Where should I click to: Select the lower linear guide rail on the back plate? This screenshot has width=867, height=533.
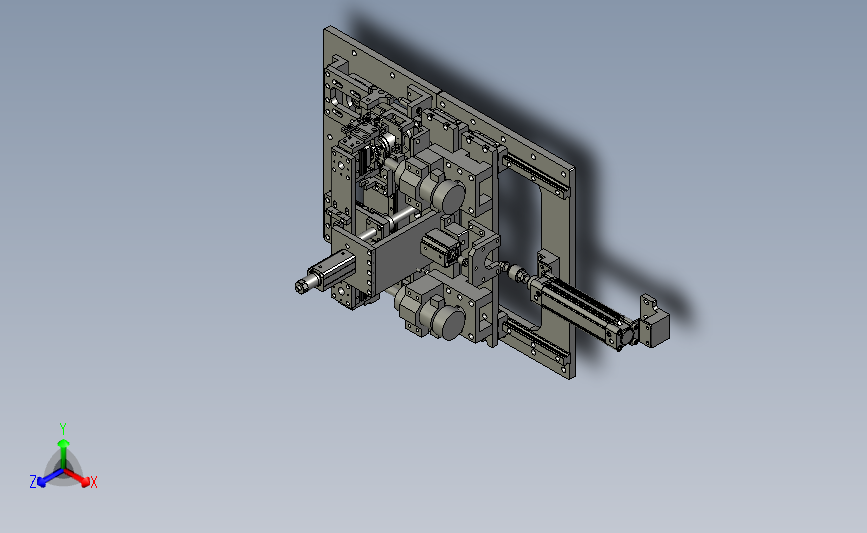[x=535, y=341]
